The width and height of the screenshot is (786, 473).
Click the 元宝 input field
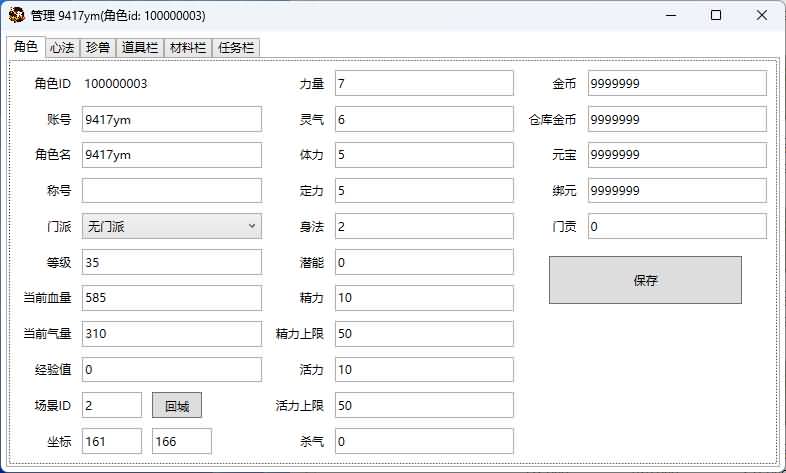677,155
